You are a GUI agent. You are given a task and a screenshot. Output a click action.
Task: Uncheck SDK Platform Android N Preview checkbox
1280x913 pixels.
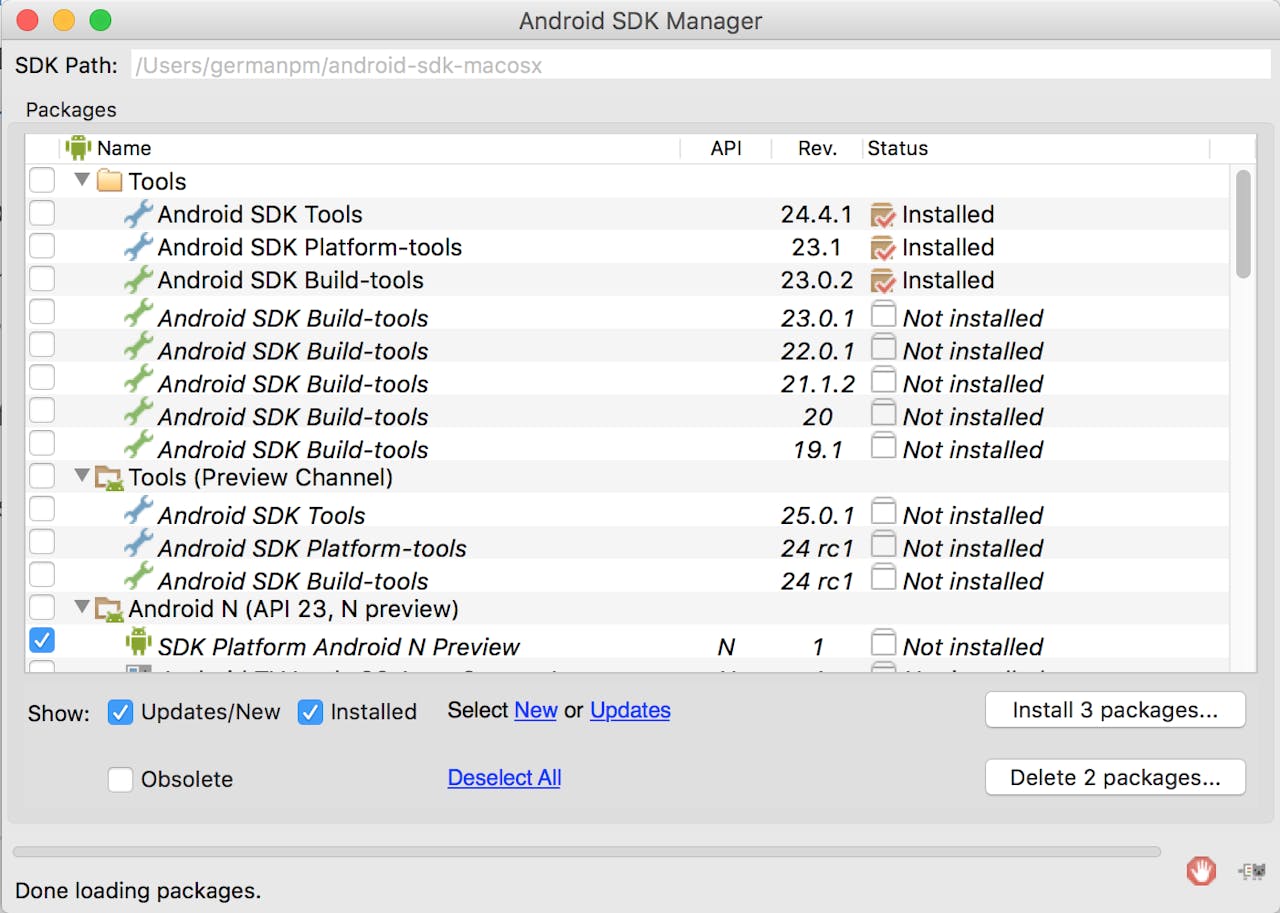pos(42,640)
